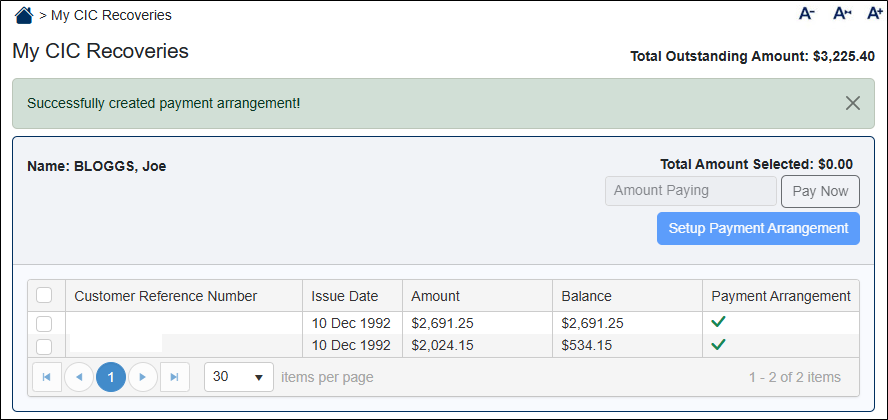Viewport: 888px width, 420px height.
Task: Reset font size with middle A icon
Action: coord(841,14)
